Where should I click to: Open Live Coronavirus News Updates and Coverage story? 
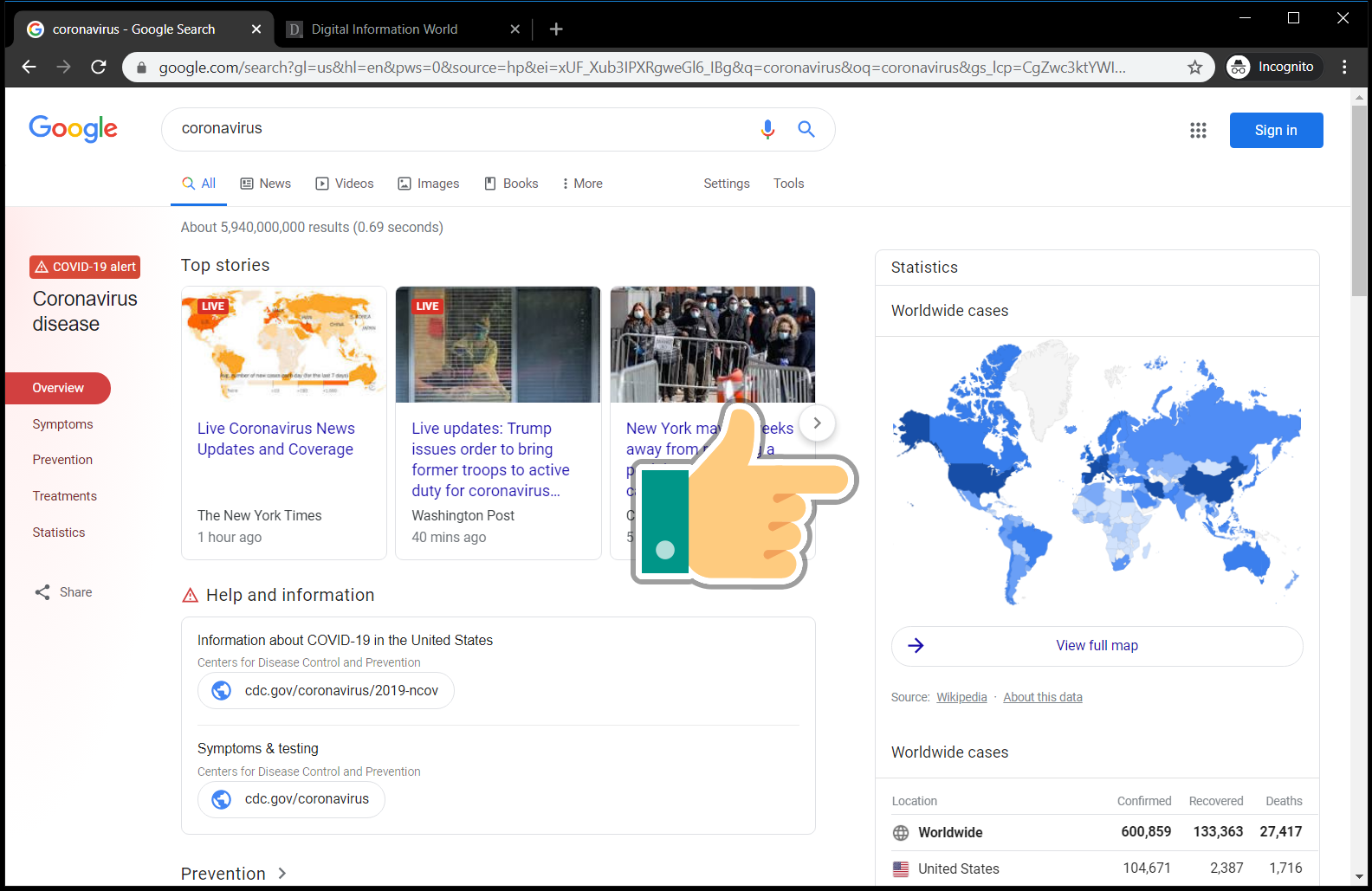276,439
